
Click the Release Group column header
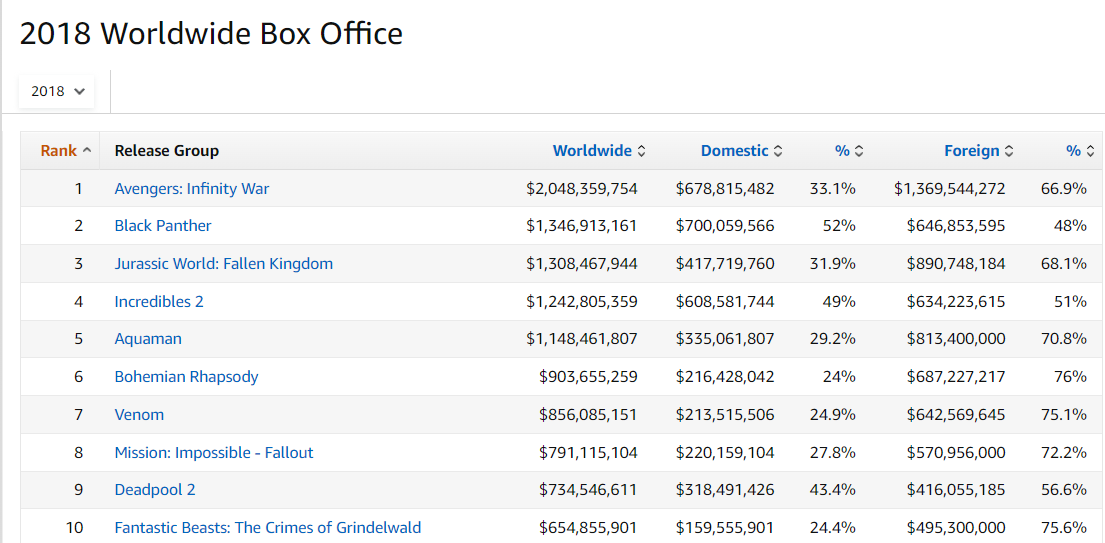point(166,151)
